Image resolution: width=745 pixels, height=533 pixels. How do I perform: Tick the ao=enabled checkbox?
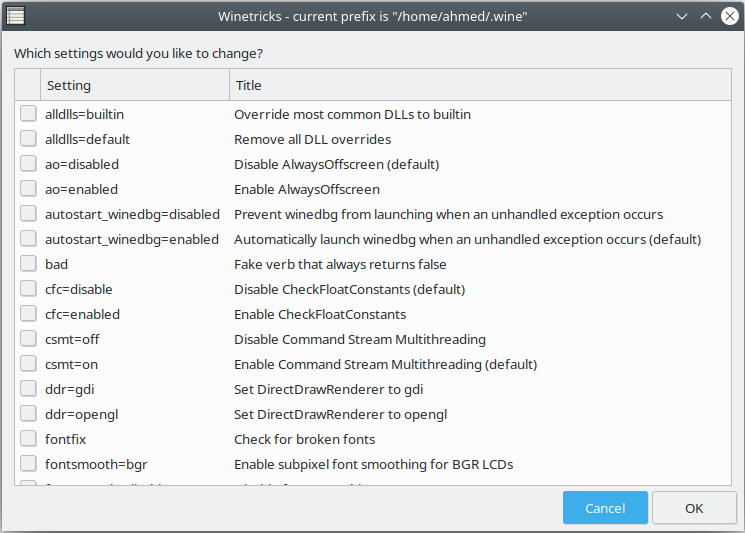pos(28,189)
